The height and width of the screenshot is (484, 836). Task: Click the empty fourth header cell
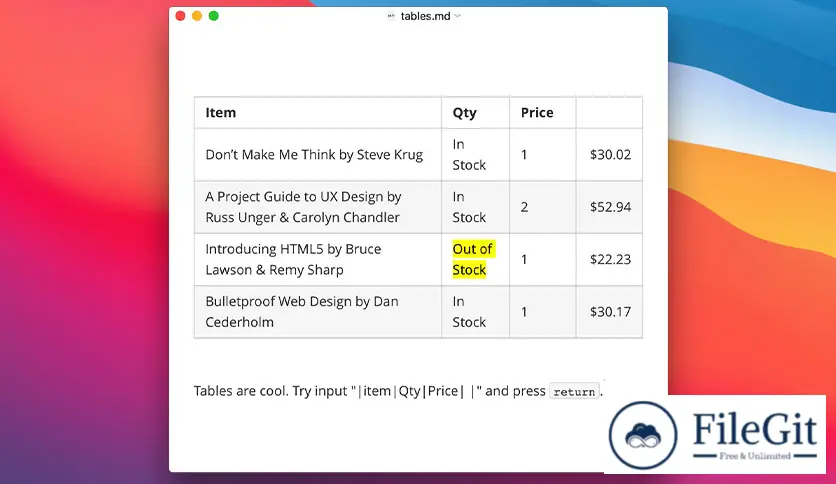coord(609,112)
